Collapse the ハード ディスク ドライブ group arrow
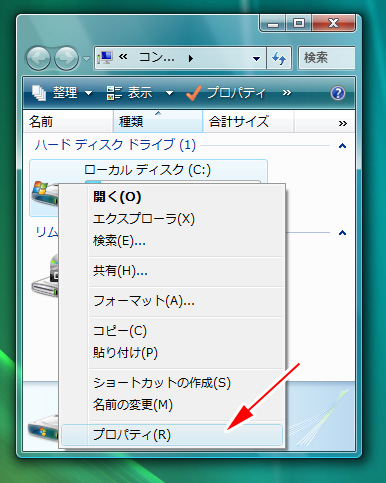 pos(342,146)
